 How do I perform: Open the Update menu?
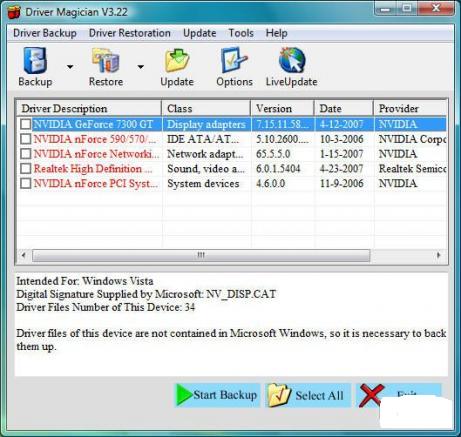point(200,33)
